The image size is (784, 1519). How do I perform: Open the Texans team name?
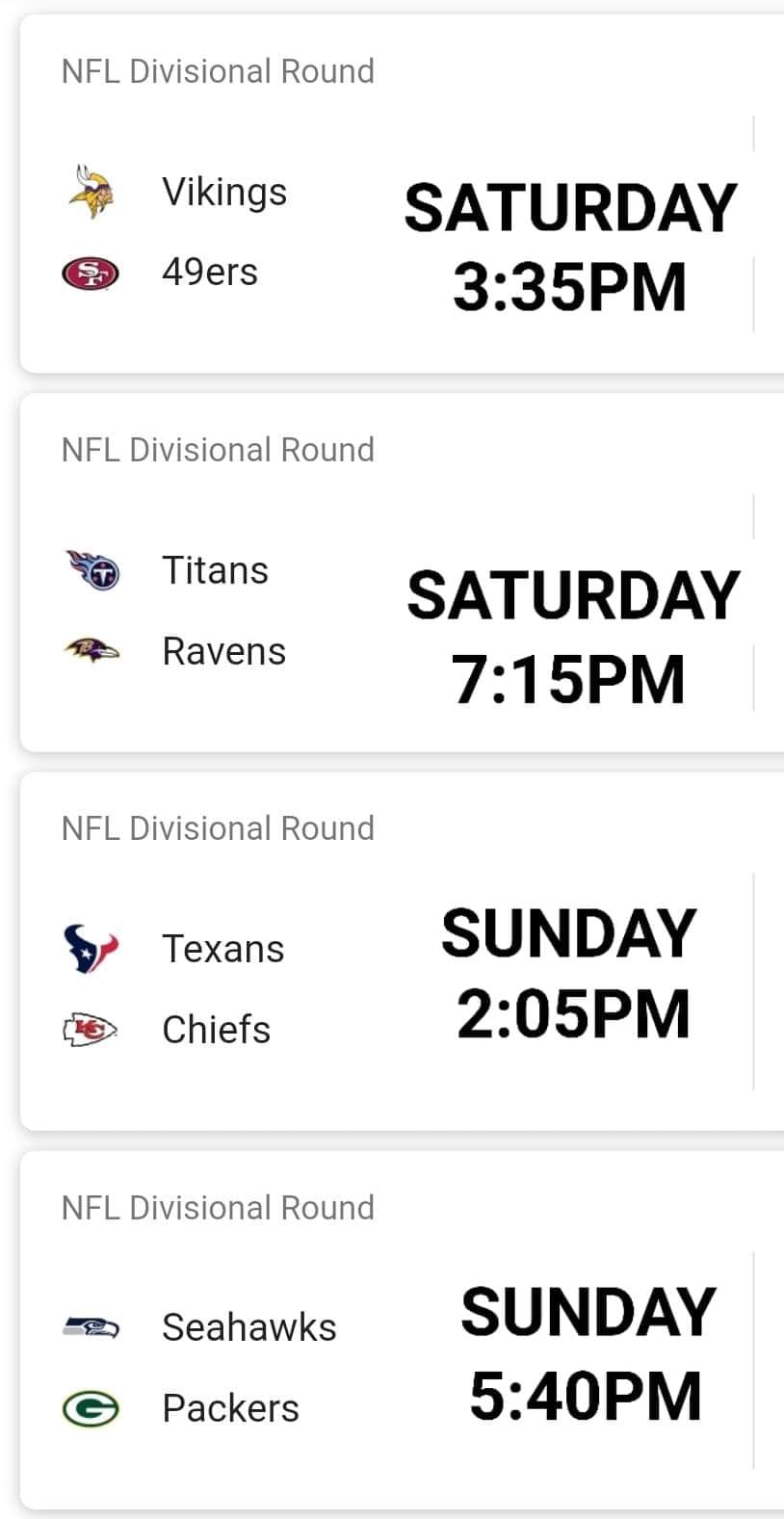[223, 949]
